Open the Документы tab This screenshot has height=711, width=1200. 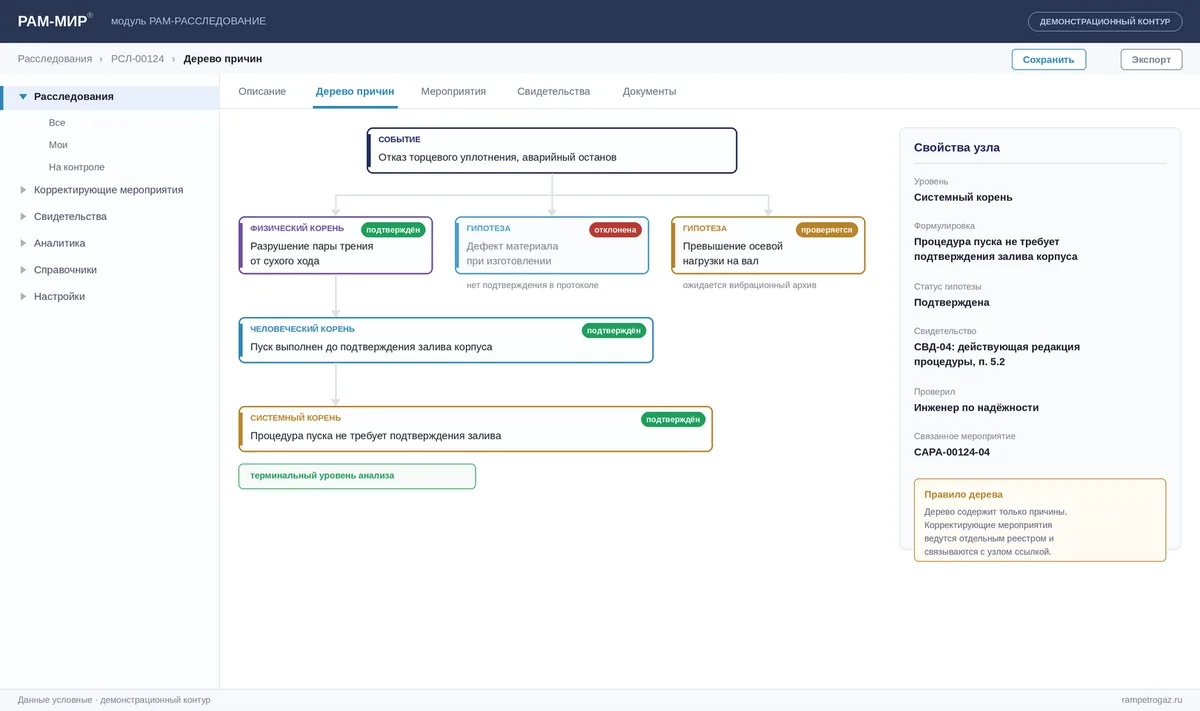coord(649,91)
